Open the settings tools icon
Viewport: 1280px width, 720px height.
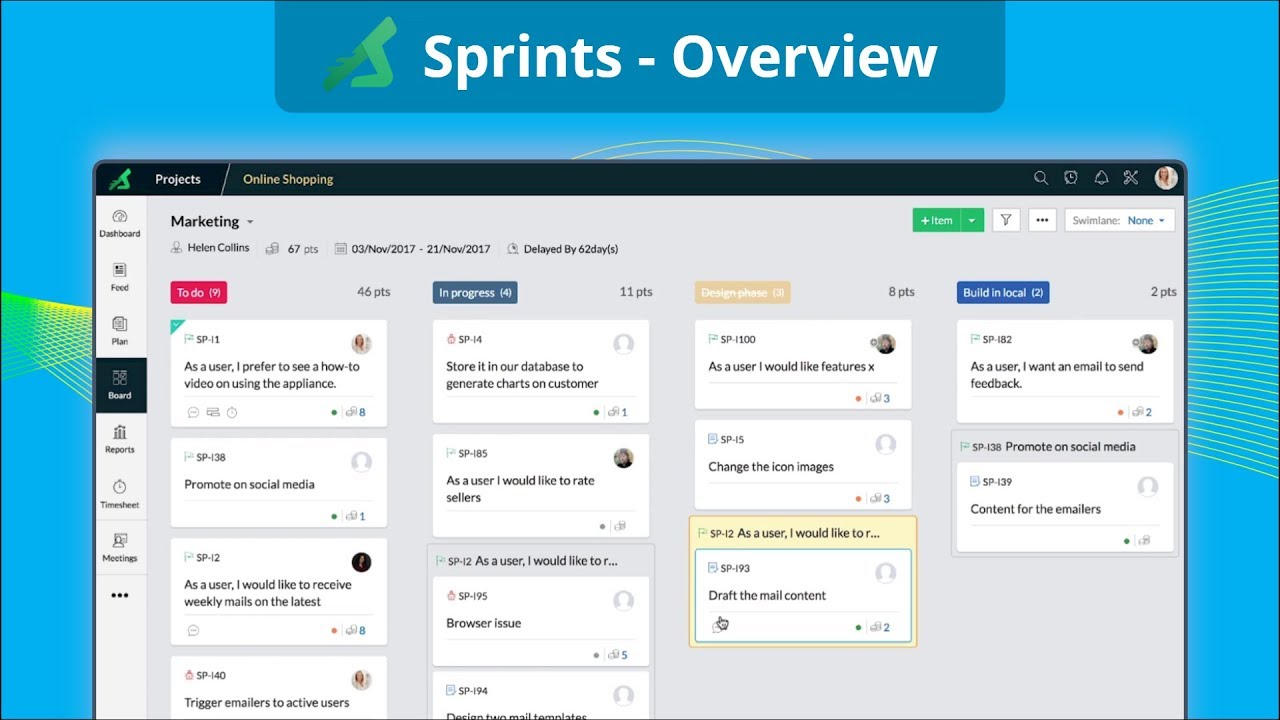click(1131, 178)
